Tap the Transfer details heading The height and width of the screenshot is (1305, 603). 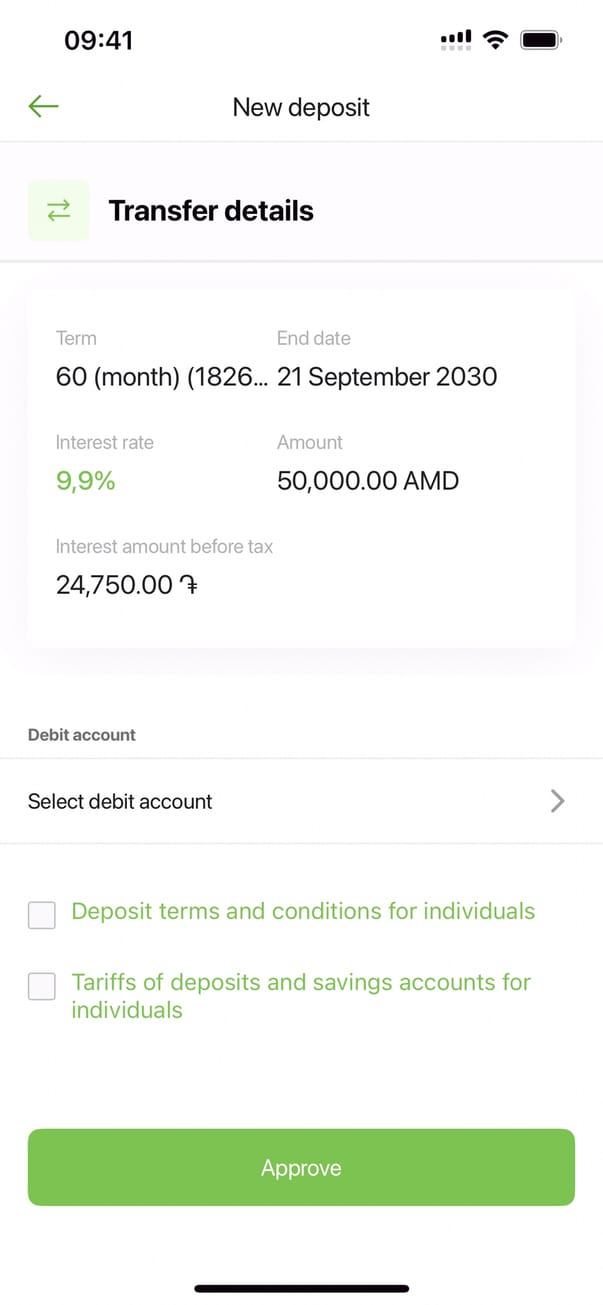point(211,211)
